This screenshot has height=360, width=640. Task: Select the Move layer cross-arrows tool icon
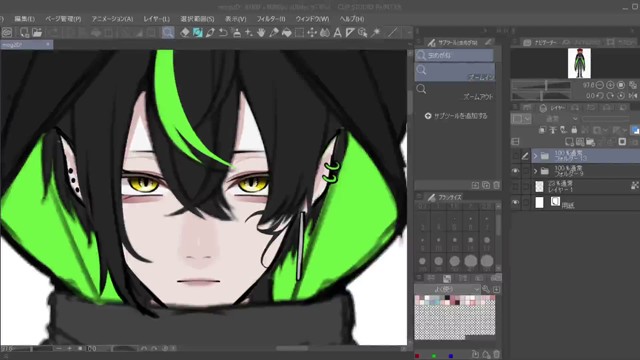tap(312, 33)
